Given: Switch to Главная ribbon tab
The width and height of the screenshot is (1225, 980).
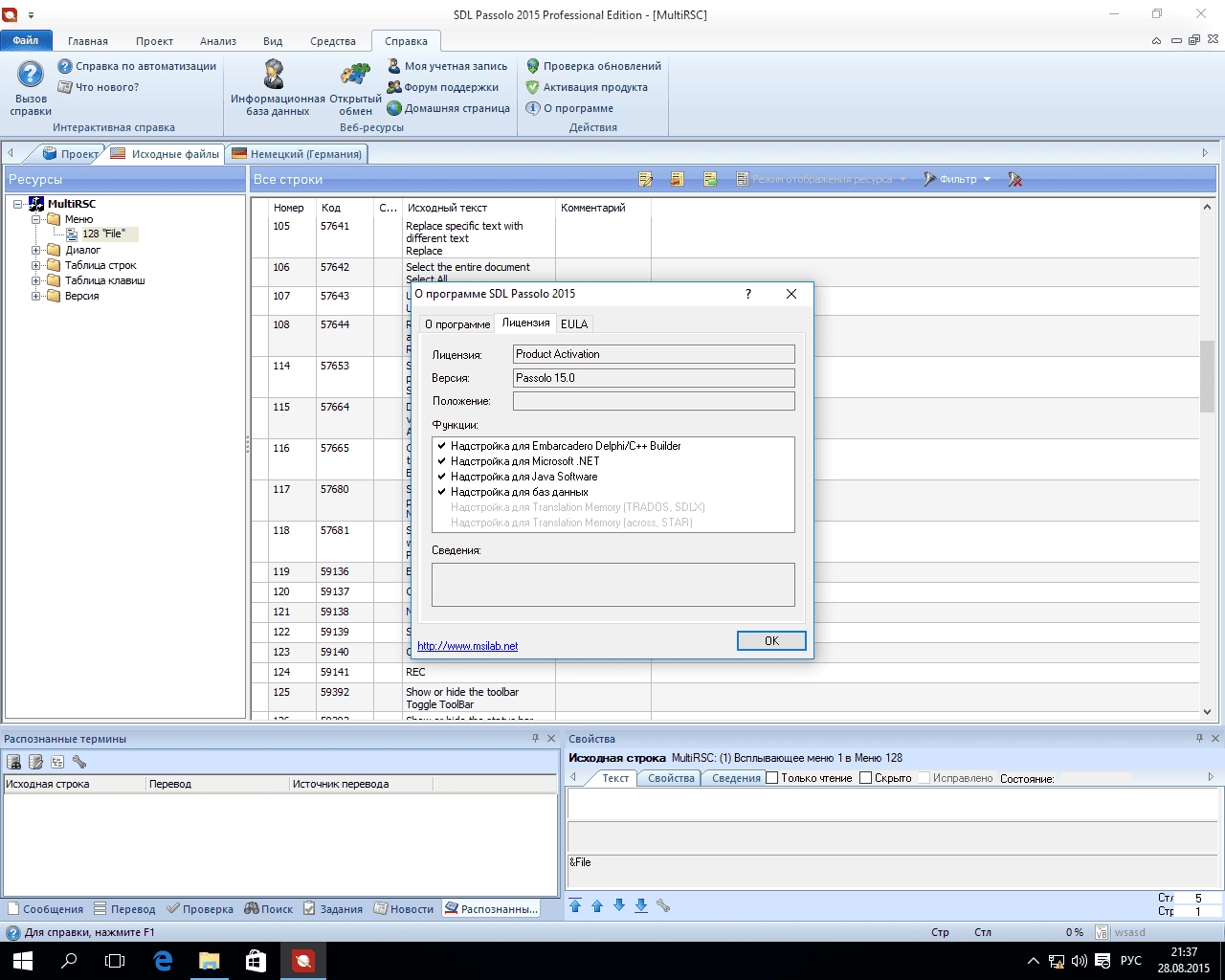Looking at the screenshot, I should pyautogui.click(x=88, y=41).
